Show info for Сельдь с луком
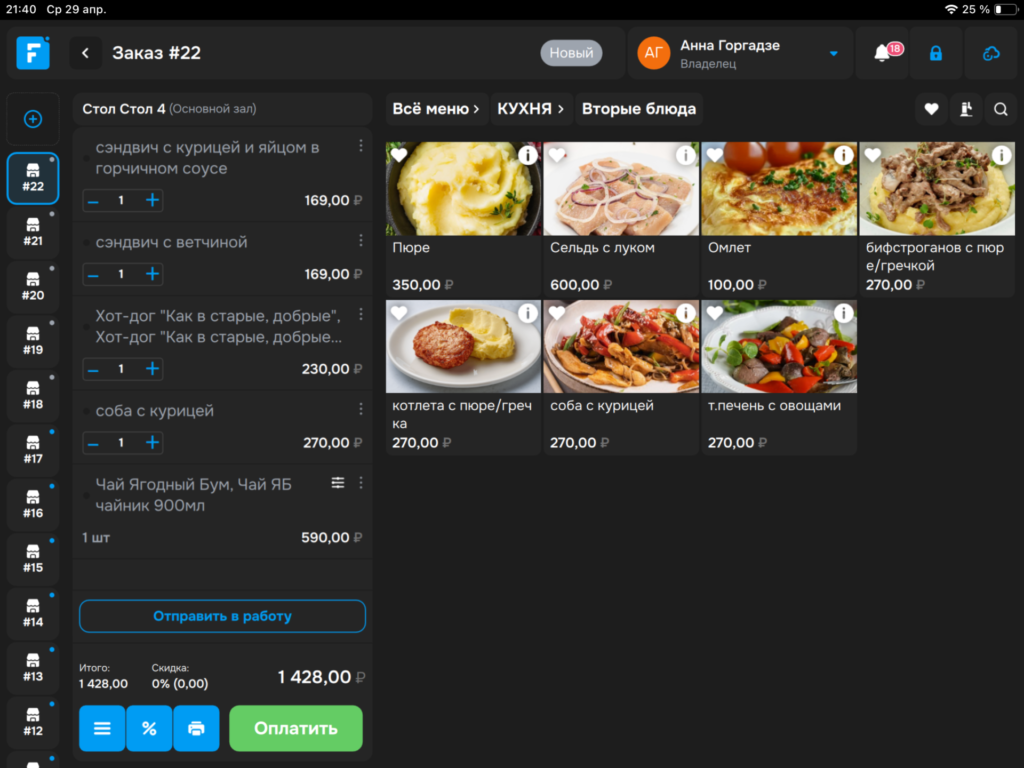 (686, 155)
